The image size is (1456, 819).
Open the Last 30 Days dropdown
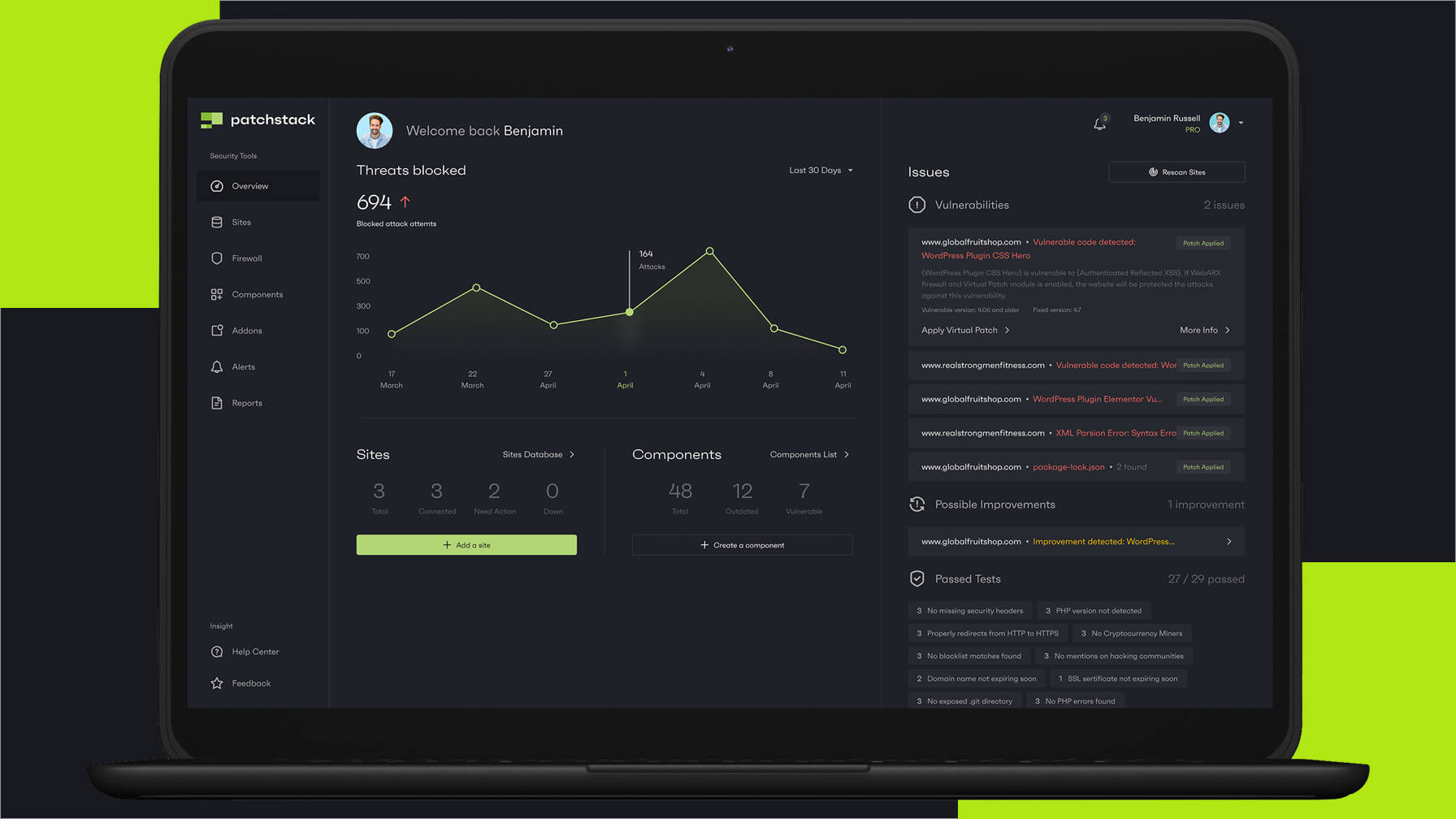820,170
